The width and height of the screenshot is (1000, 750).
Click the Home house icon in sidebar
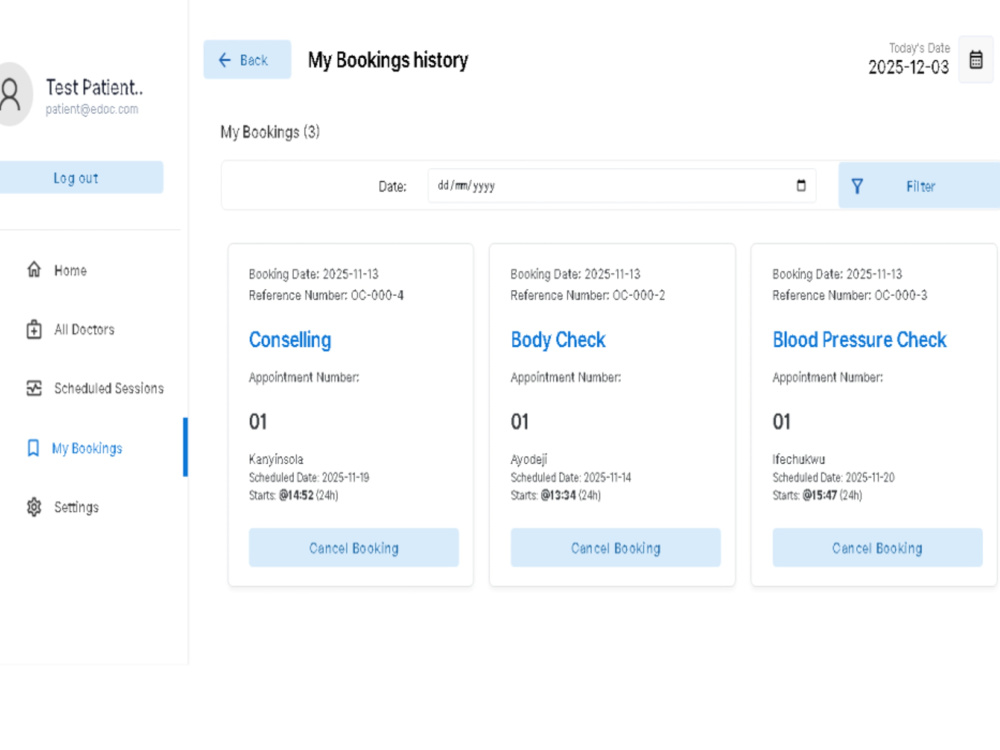tap(34, 270)
